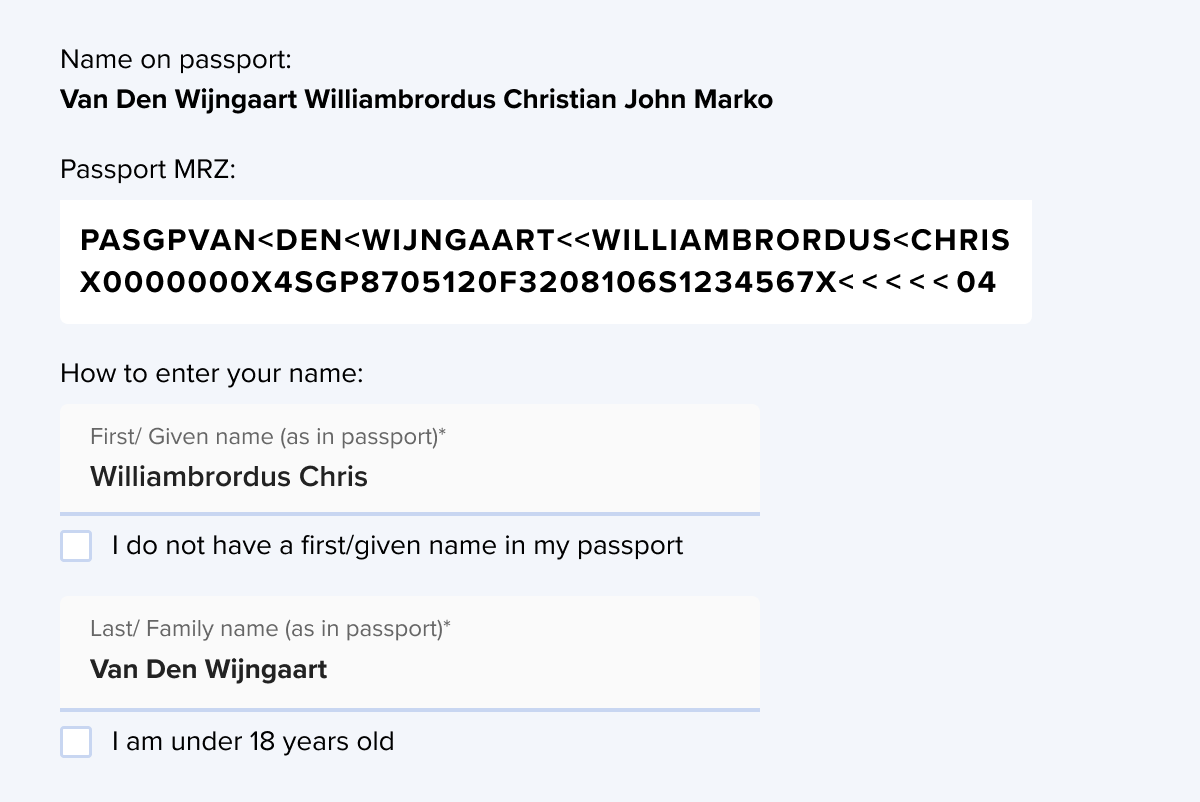The height and width of the screenshot is (802, 1200).
Task: Enable the under 18 years old checkbox
Action: [76, 742]
